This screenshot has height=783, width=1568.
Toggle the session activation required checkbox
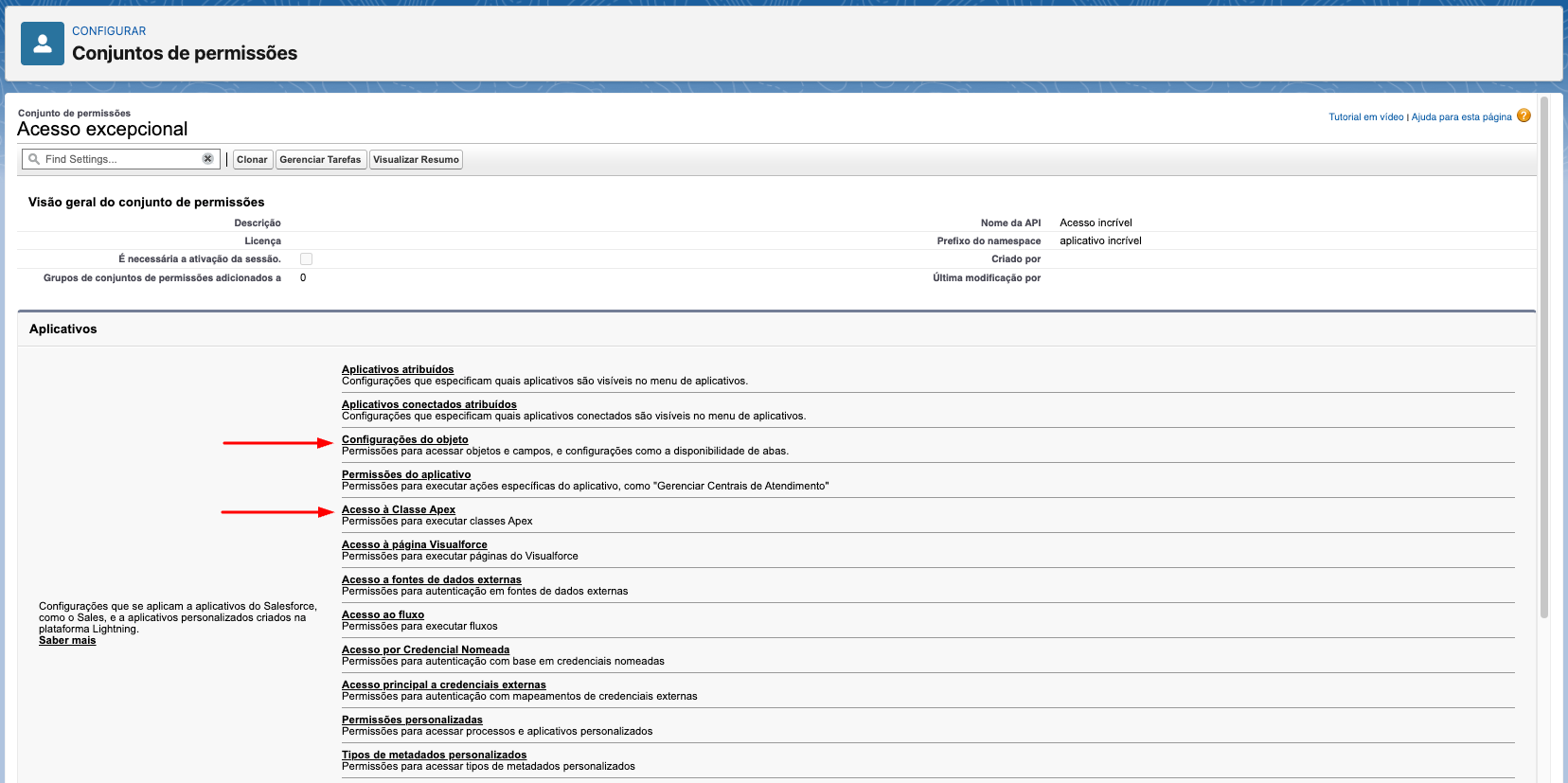coord(306,258)
